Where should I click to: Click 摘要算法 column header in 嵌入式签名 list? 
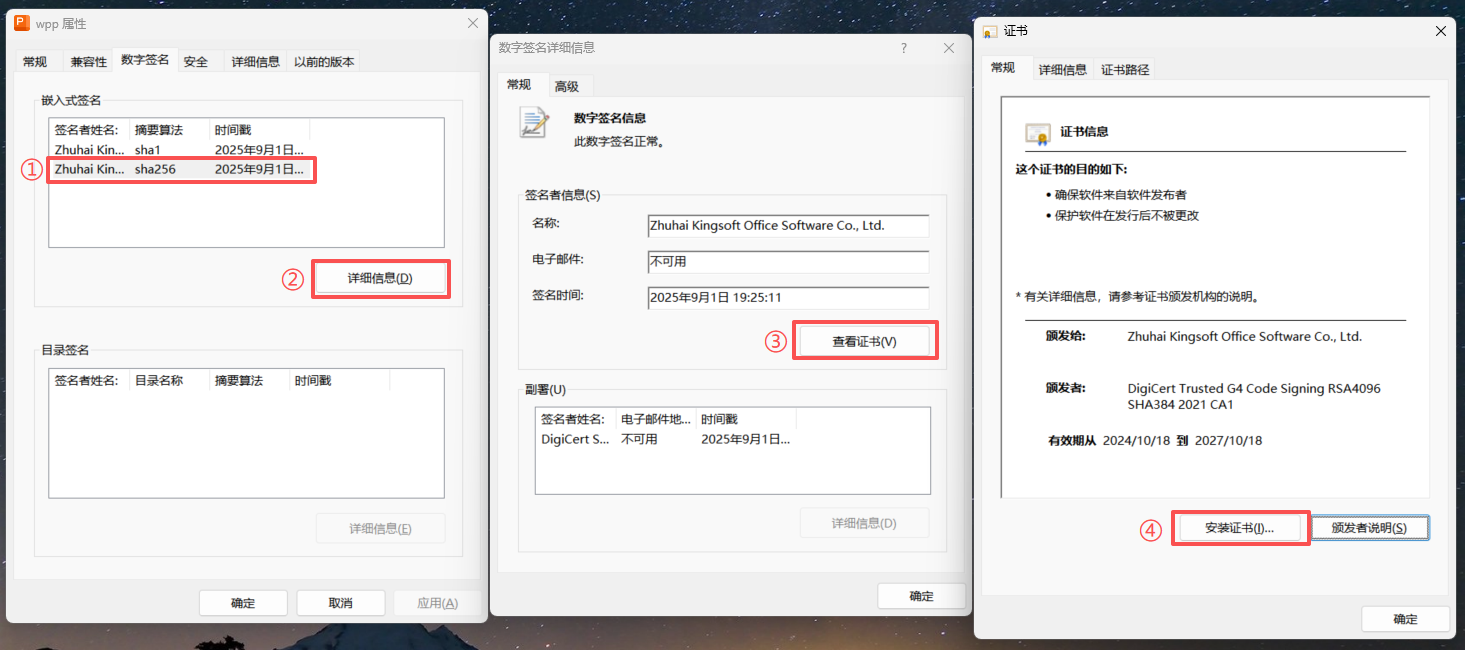pyautogui.click(x=170, y=130)
